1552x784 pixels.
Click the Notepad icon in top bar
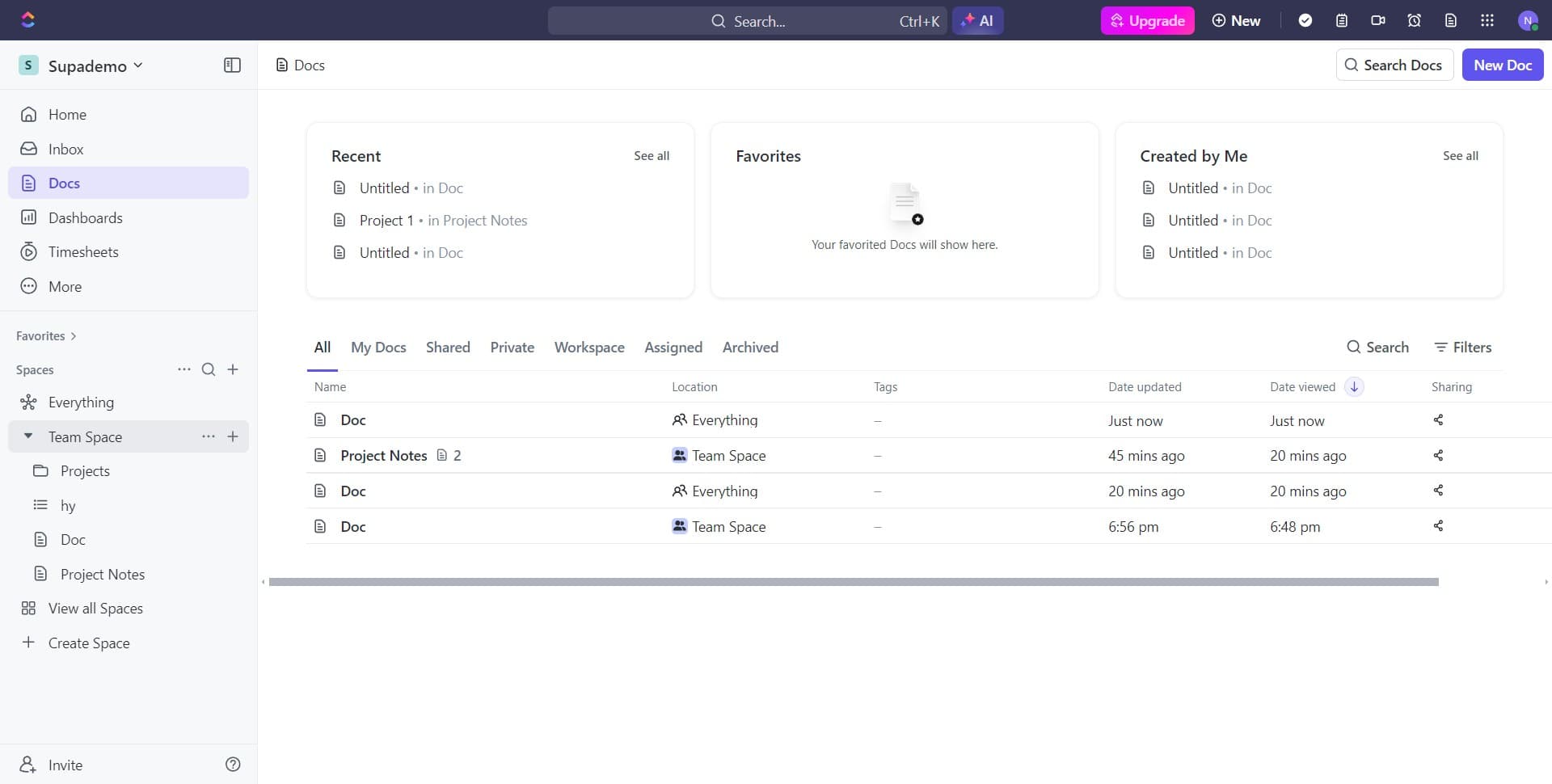[1342, 20]
